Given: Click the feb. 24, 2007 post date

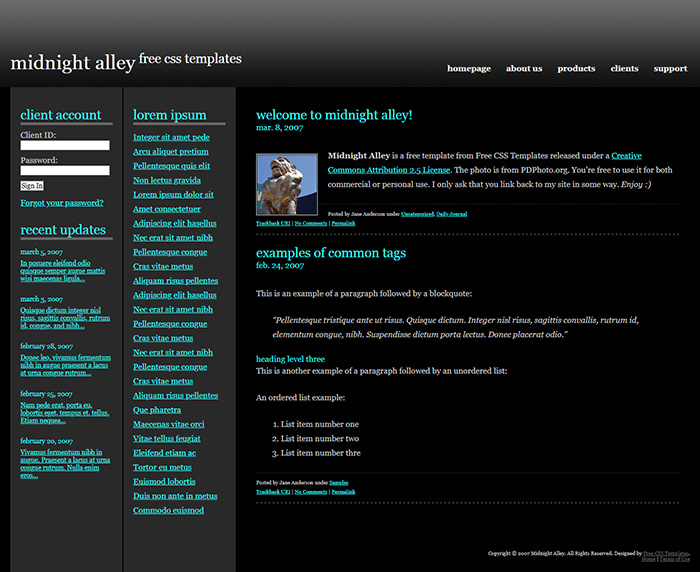Looking at the screenshot, I should pyautogui.click(x=280, y=266).
